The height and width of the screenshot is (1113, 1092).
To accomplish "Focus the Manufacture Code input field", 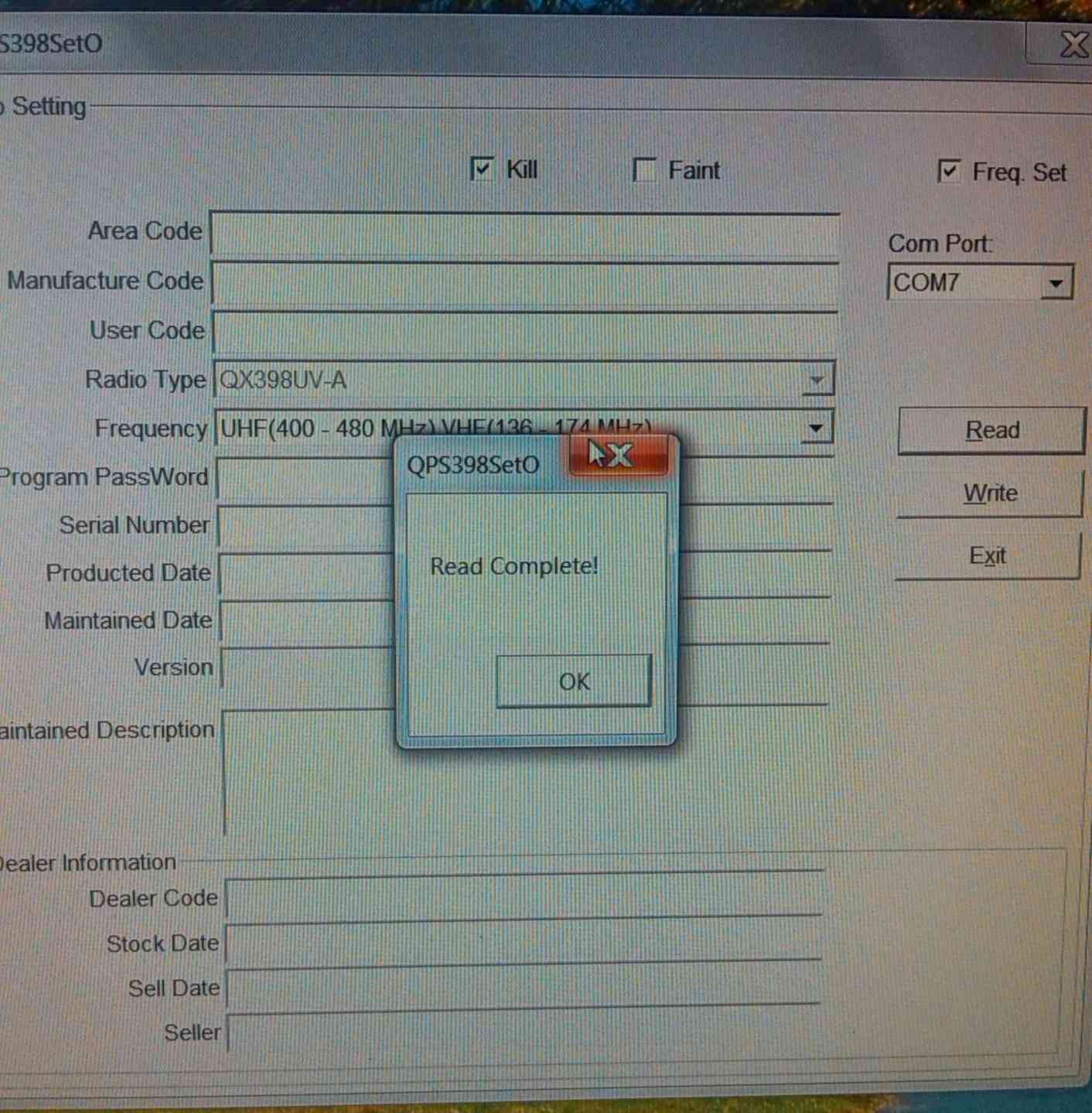I will 524,285.
